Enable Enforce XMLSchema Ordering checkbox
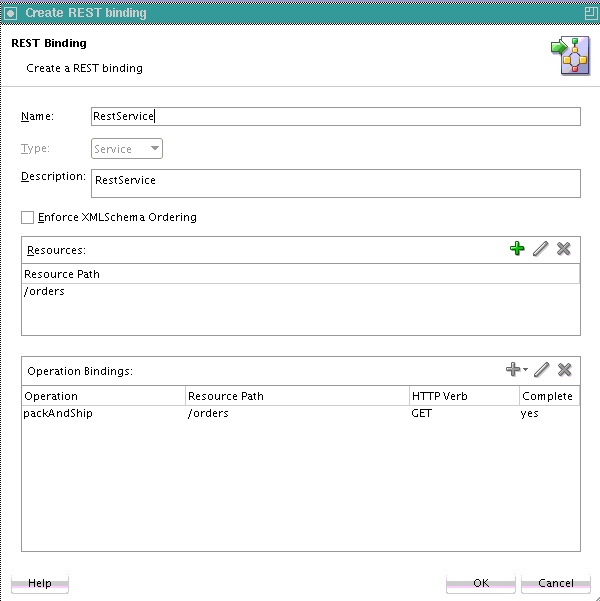This screenshot has height=601, width=600. pyautogui.click(x=27, y=217)
